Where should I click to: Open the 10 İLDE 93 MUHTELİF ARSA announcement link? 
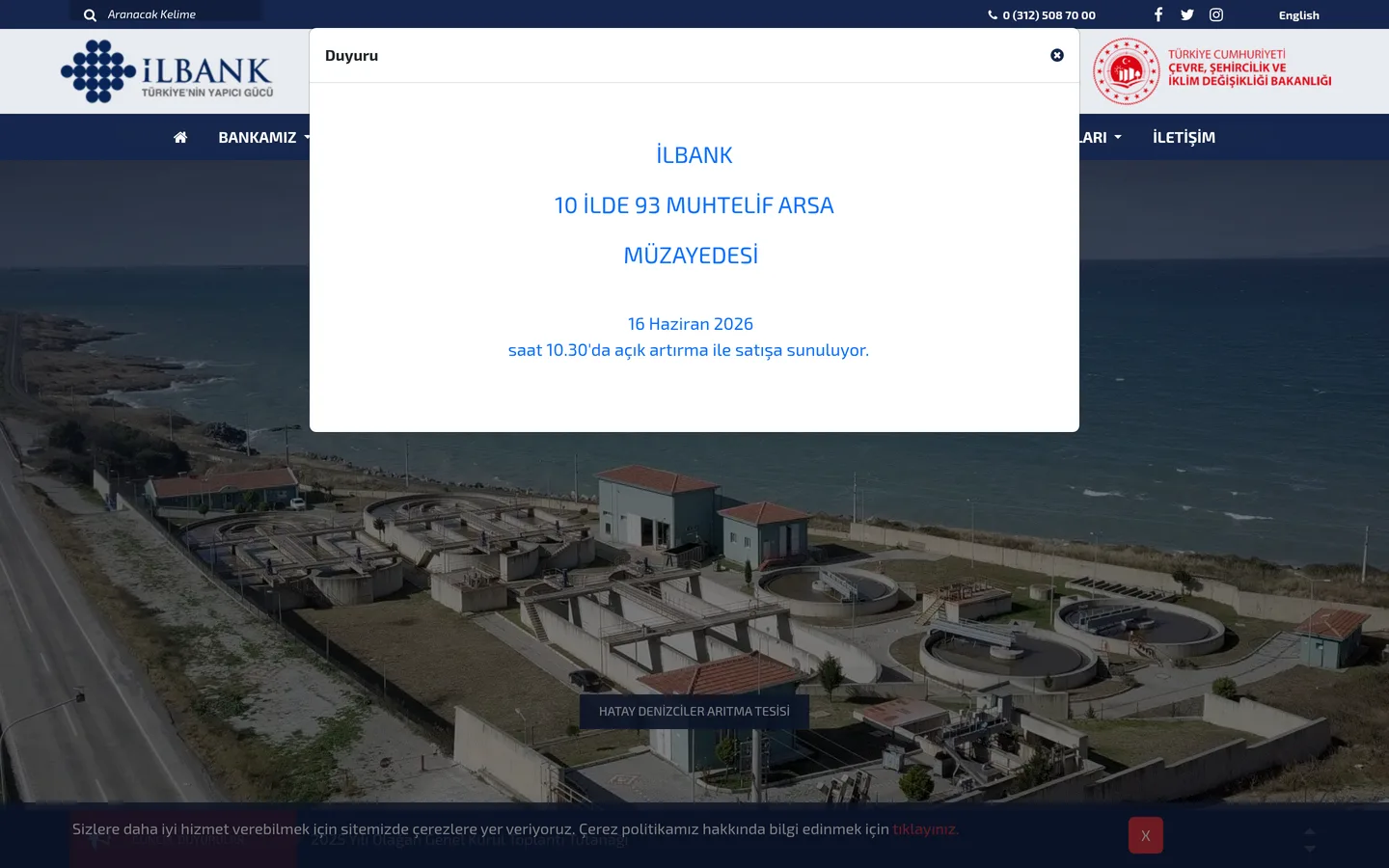694,205
